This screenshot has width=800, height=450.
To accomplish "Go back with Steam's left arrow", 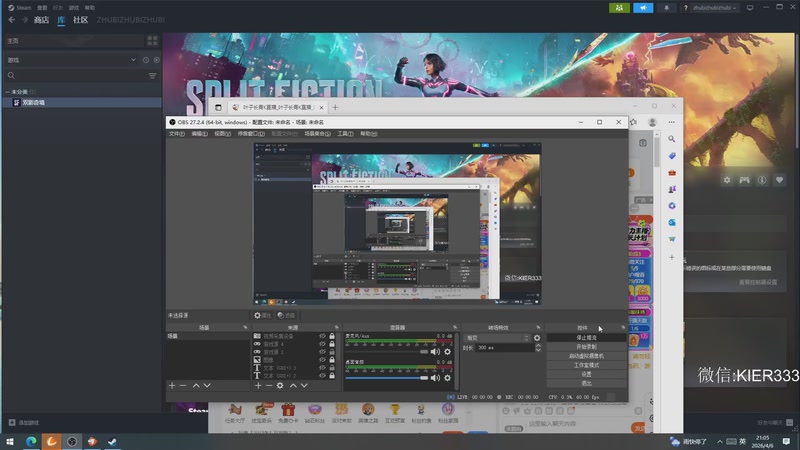I will pos(12,20).
